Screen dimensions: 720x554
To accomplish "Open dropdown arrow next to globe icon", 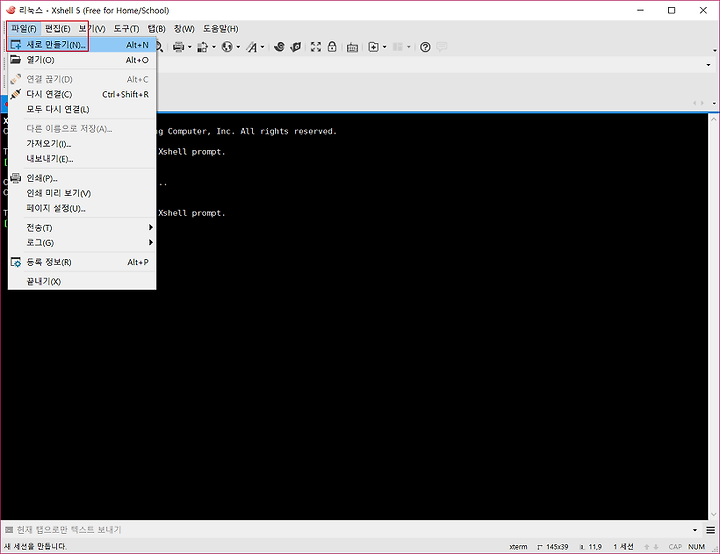I will 238,47.
